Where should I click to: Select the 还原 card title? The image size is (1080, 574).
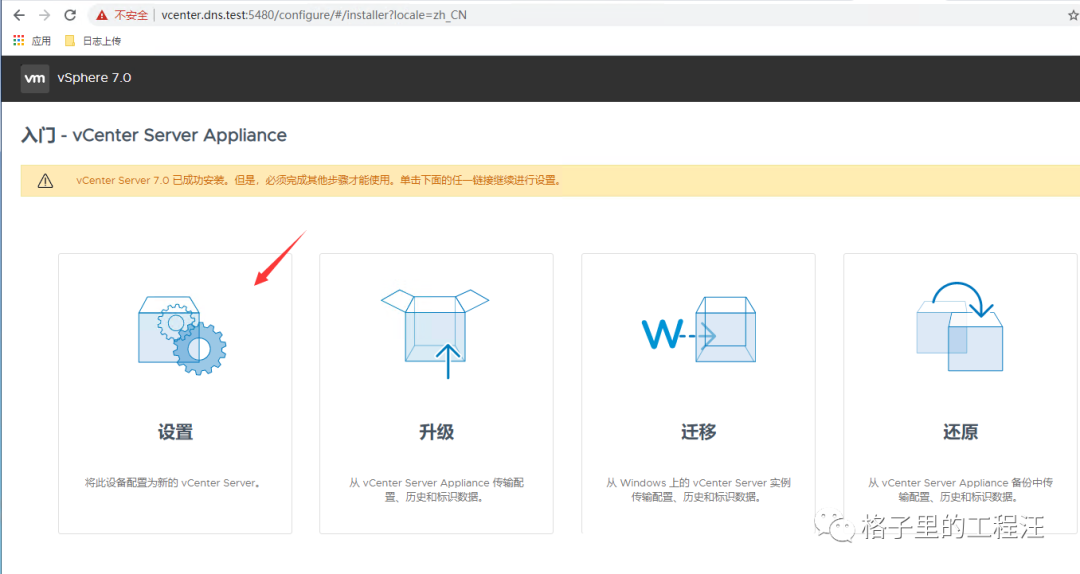click(x=960, y=432)
